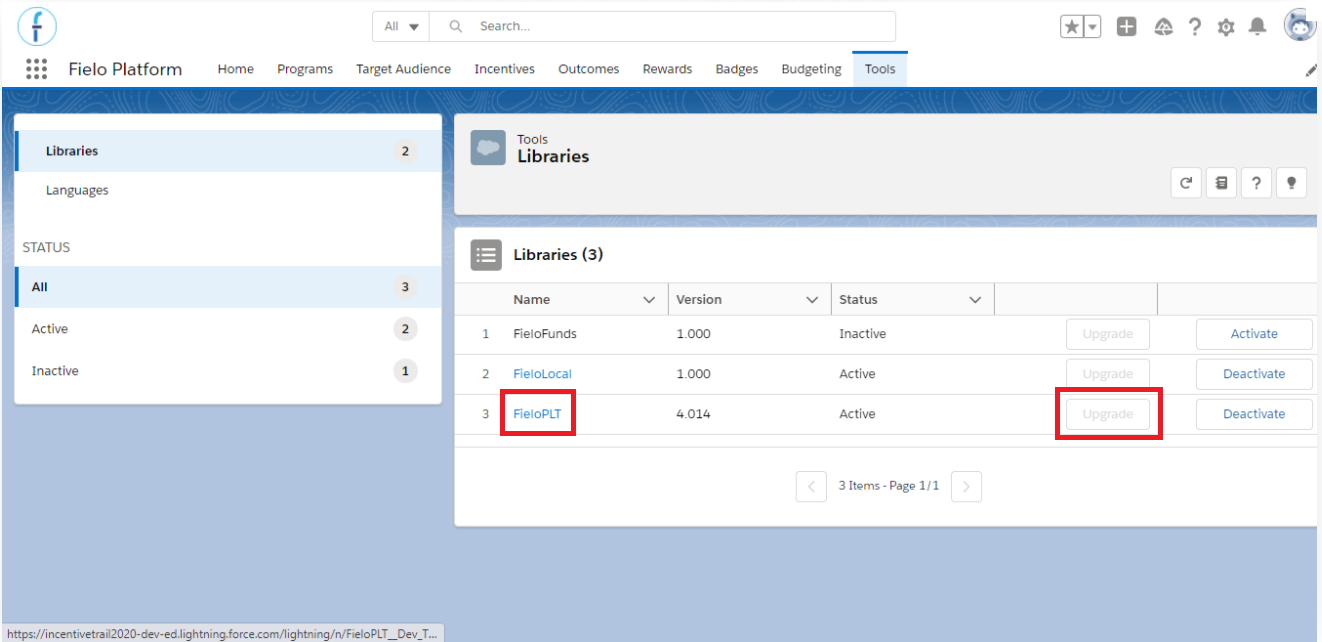The image size is (1322, 642).
Task: Open the Setup gear icon
Action: tap(1226, 27)
